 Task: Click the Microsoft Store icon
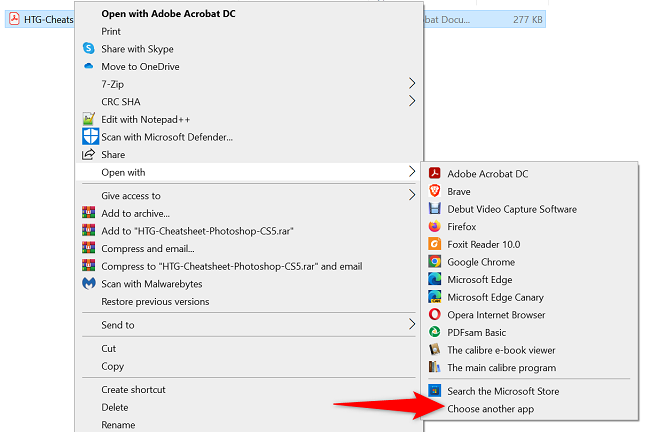click(x=434, y=391)
